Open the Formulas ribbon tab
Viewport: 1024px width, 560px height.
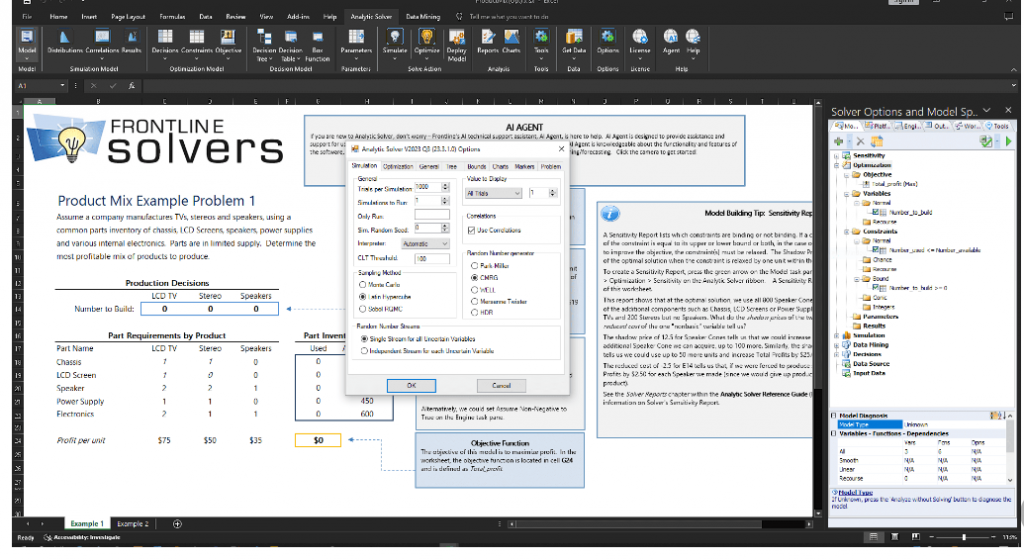(172, 16)
